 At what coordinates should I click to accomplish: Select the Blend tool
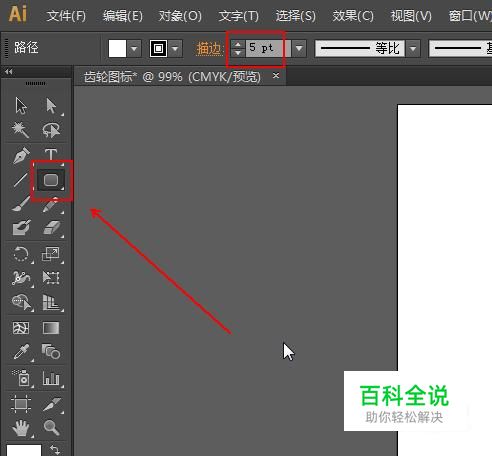pyautogui.click(x=51, y=352)
